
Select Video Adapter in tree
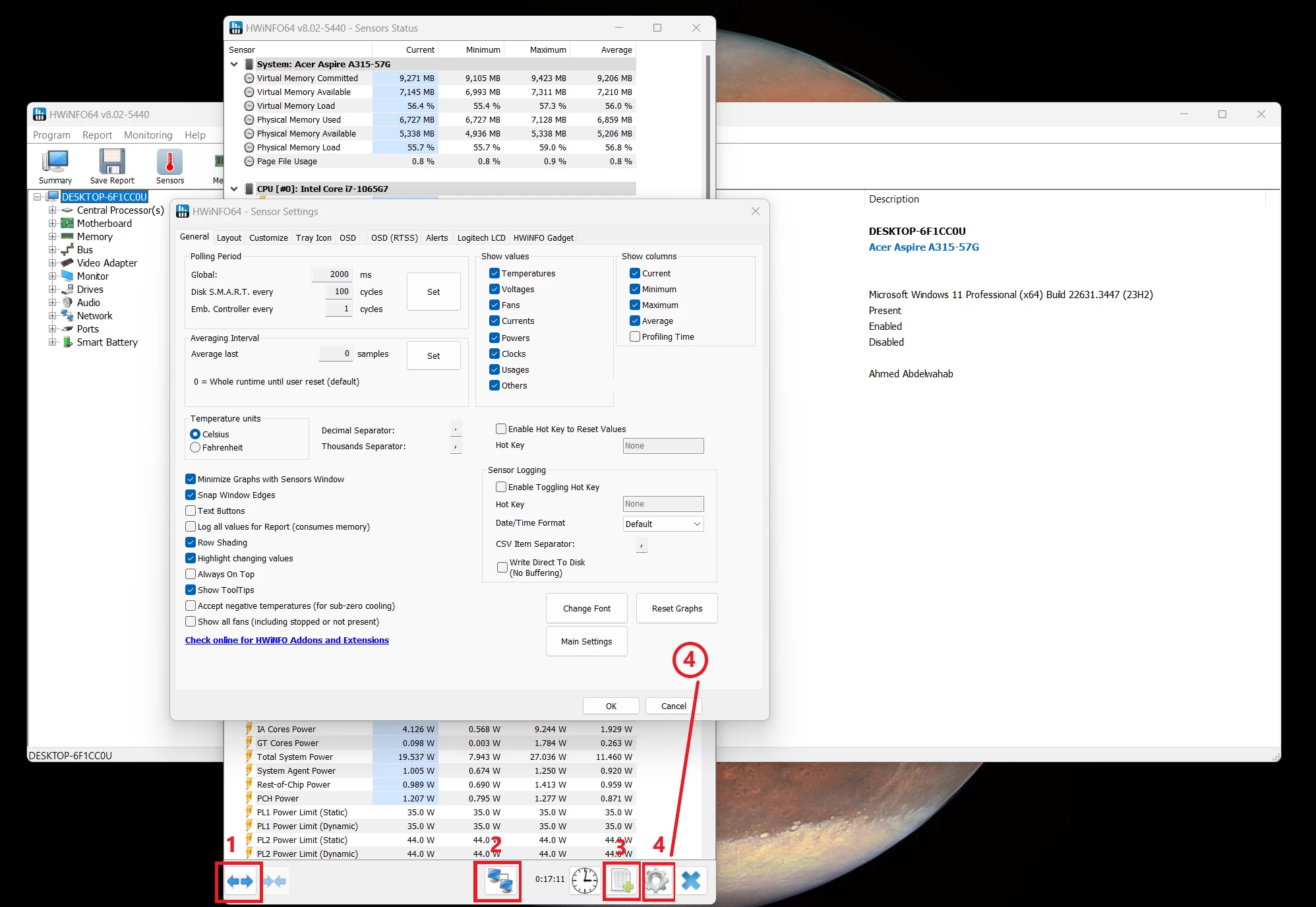107,263
